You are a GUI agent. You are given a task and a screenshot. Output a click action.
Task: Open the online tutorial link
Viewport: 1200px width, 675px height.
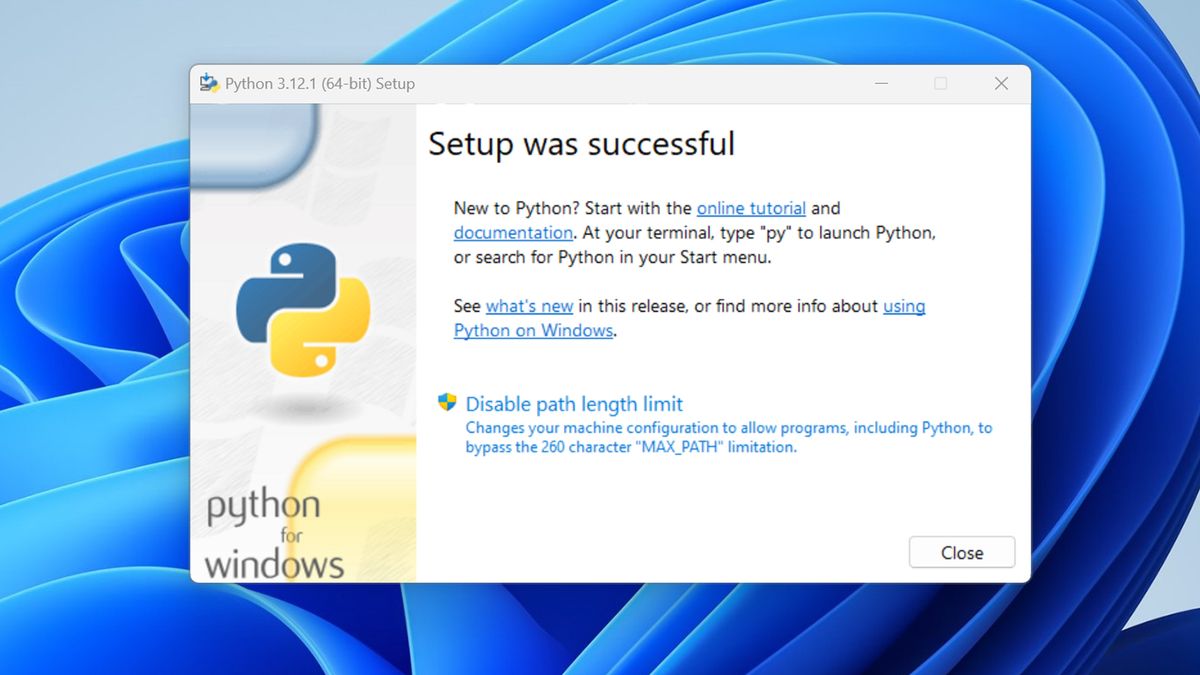pyautogui.click(x=751, y=208)
